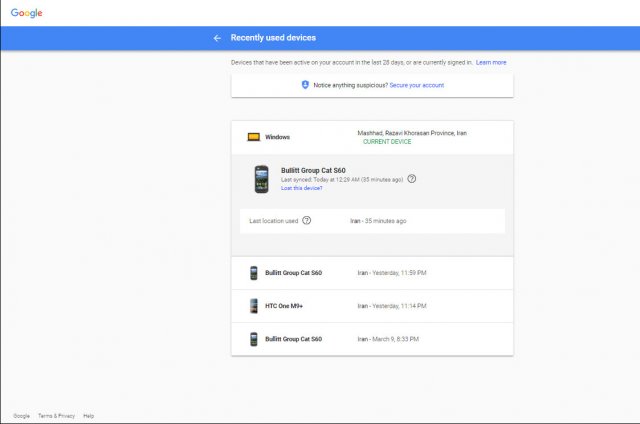Click the blue shield security icon

pos(305,85)
